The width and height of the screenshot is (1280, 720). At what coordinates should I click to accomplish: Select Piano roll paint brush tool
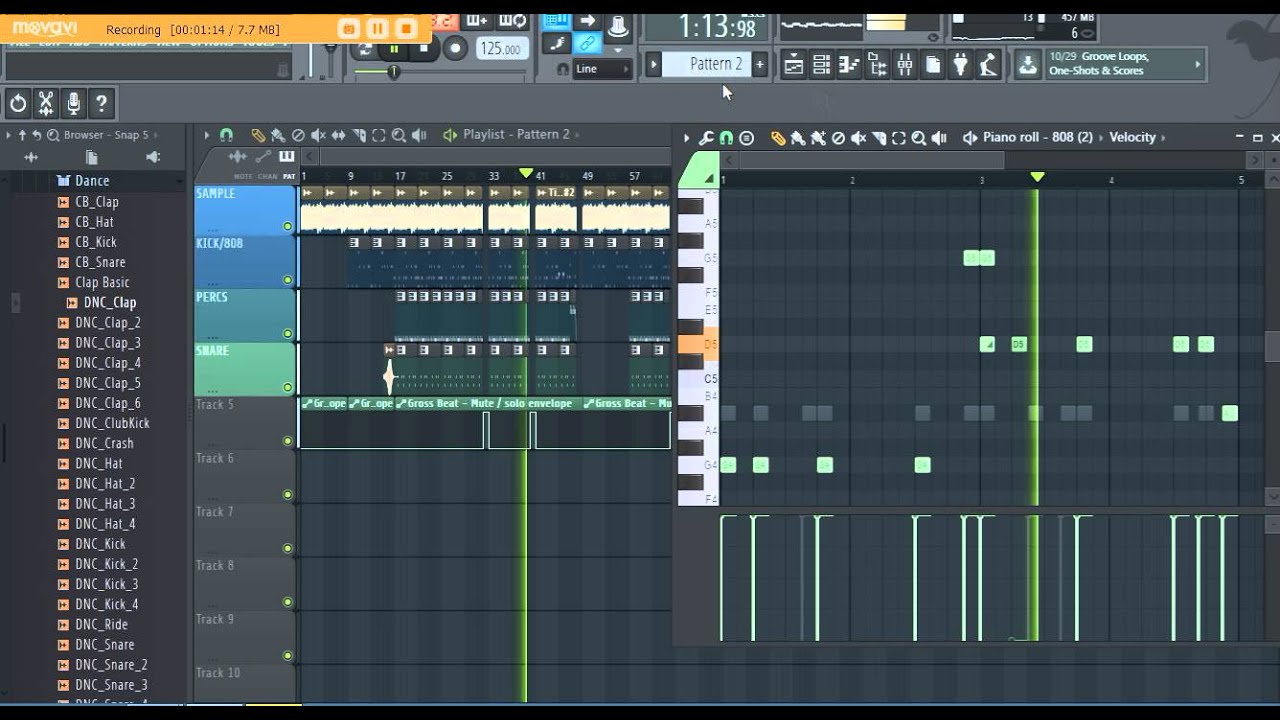798,138
